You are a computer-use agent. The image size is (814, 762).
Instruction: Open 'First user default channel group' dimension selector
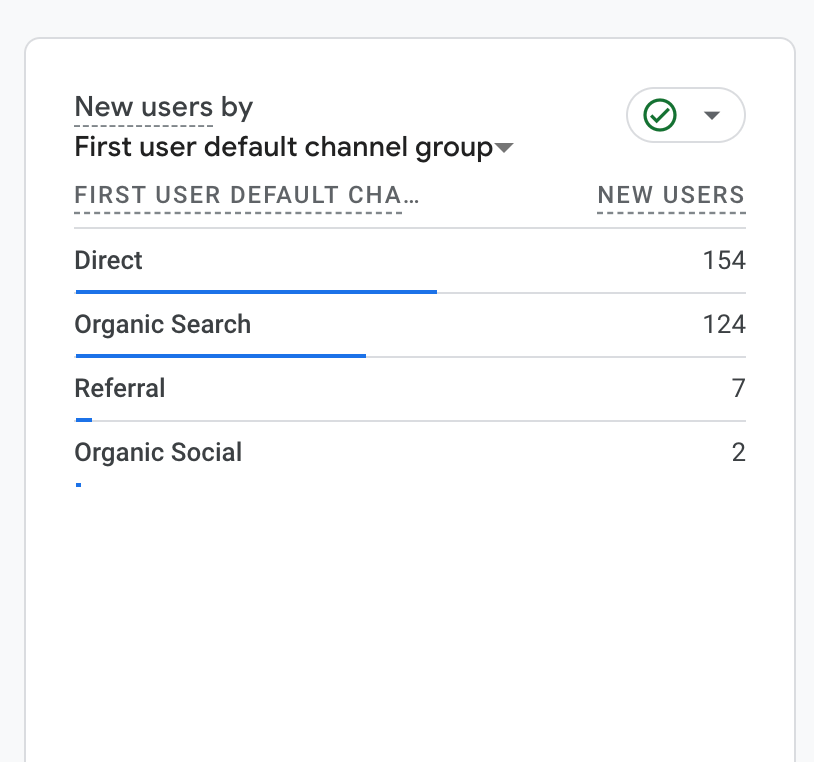click(284, 148)
